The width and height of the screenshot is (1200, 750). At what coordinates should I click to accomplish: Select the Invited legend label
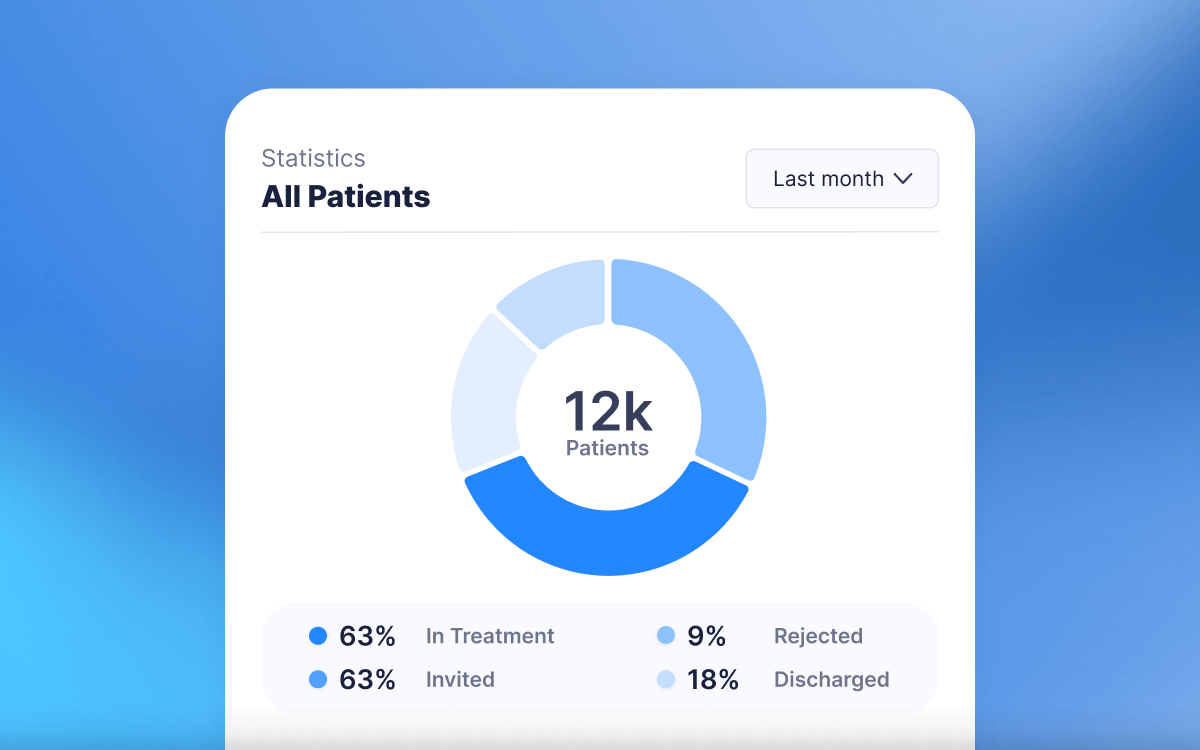pos(460,680)
